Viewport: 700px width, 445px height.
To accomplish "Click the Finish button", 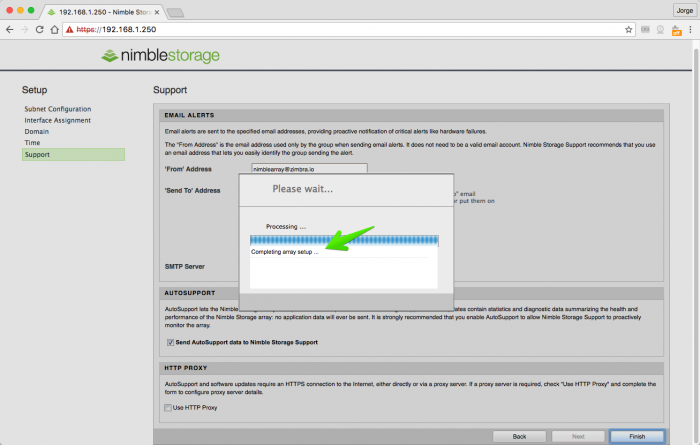I will click(637, 436).
